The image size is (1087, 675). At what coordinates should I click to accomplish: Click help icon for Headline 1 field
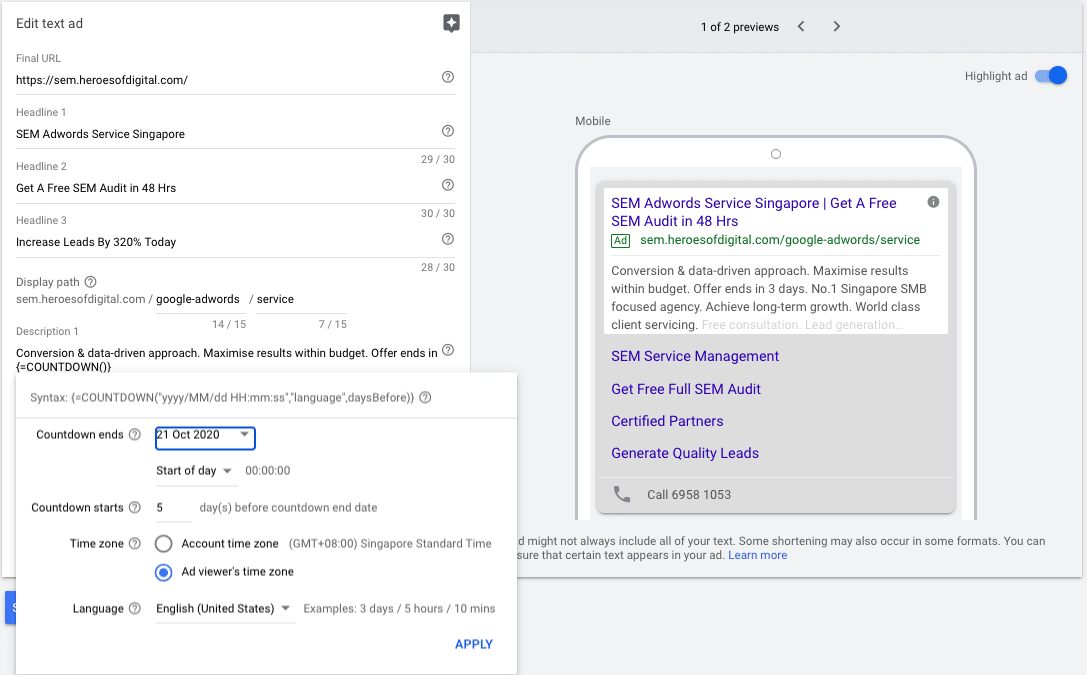coord(448,131)
